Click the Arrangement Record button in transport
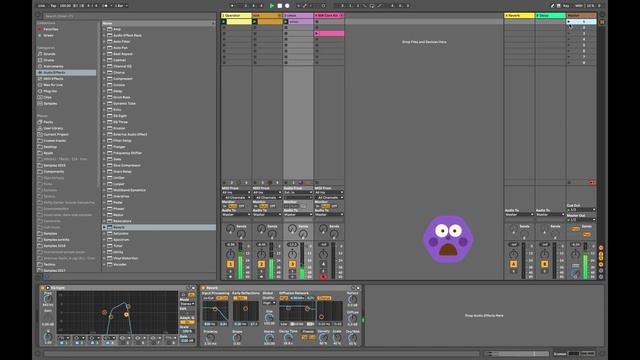Image resolution: width=640 pixels, height=360 pixels. click(287, 6)
